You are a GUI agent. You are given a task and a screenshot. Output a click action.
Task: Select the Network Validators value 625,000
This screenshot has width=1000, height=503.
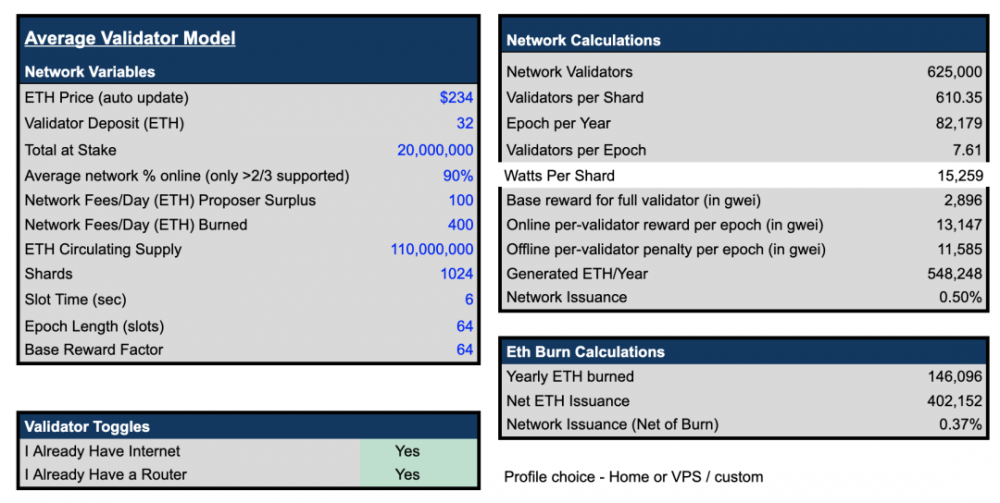click(x=955, y=72)
